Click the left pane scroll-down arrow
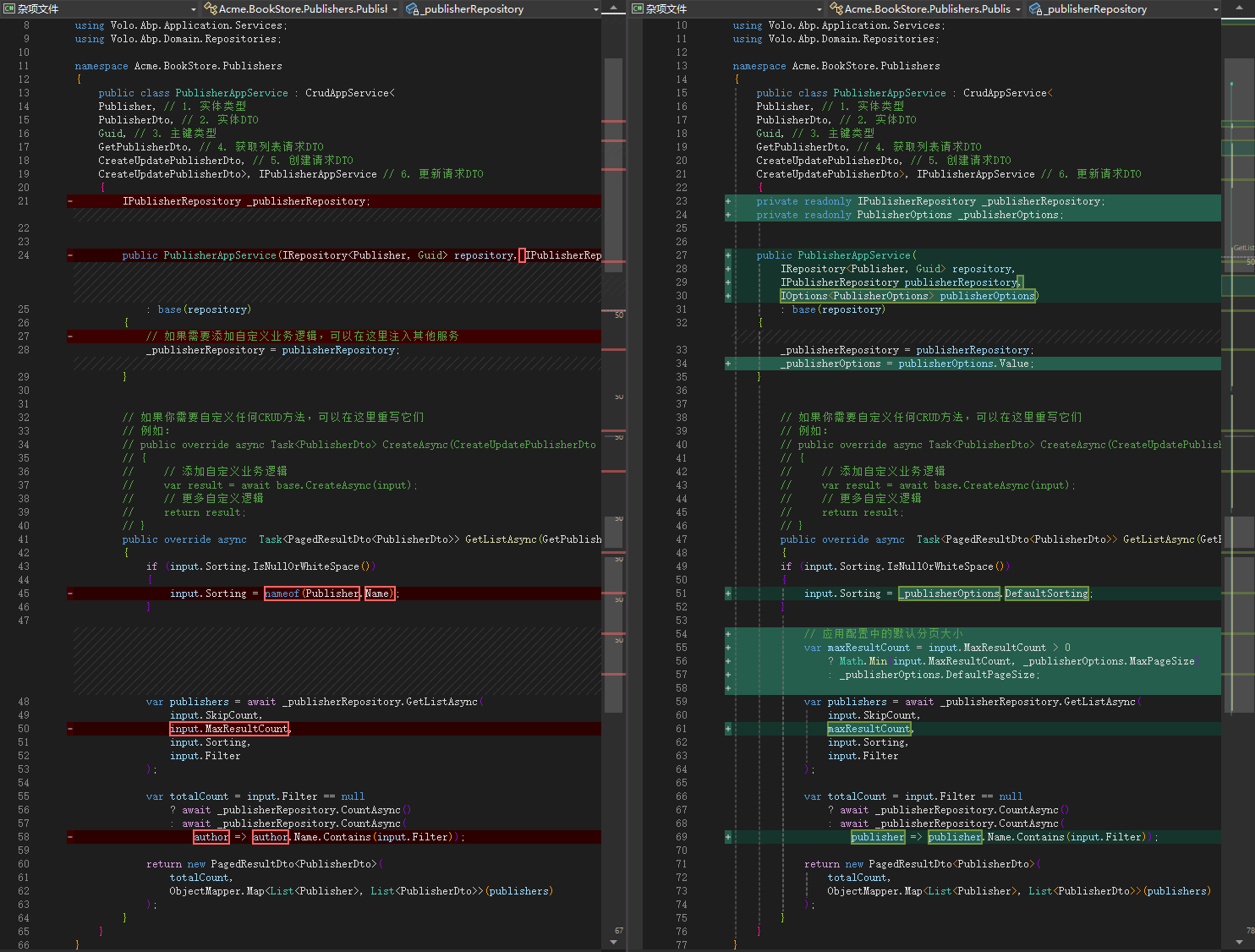The width and height of the screenshot is (1255, 952). click(x=614, y=941)
